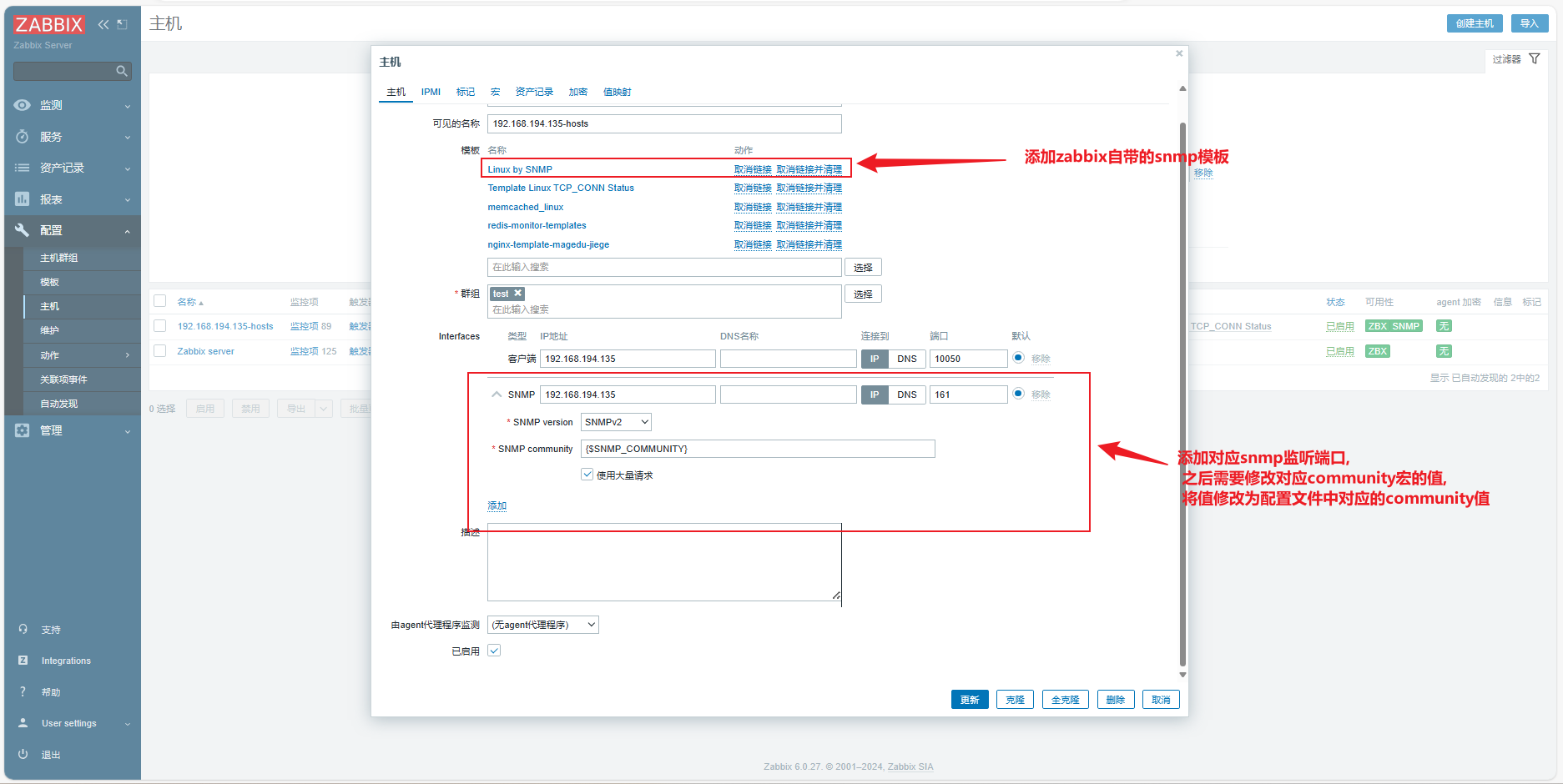Open the 管理 administration gear icon menu
This screenshot has height=784, width=1563.
23,430
